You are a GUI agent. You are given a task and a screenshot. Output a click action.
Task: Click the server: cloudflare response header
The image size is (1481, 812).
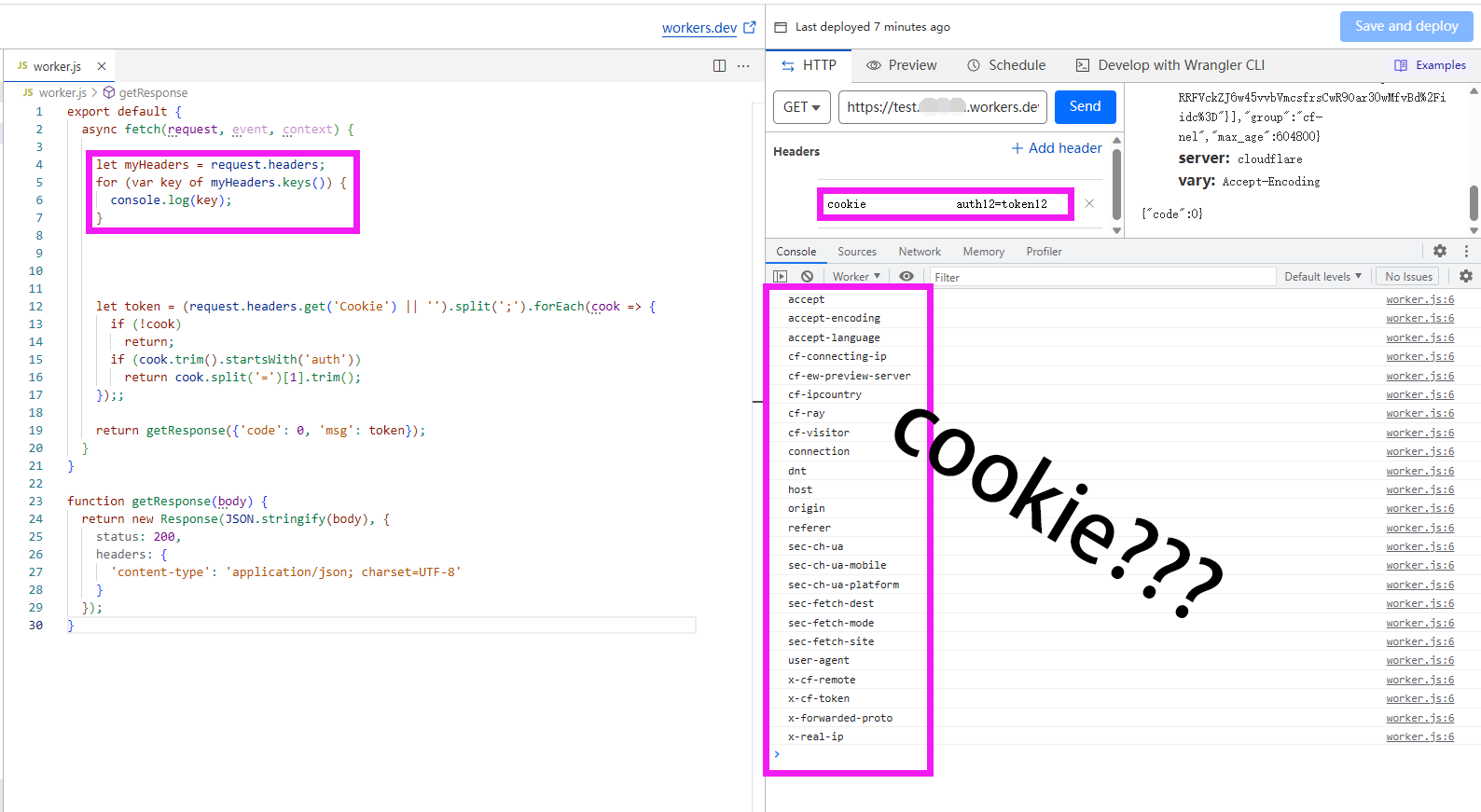1240,158
